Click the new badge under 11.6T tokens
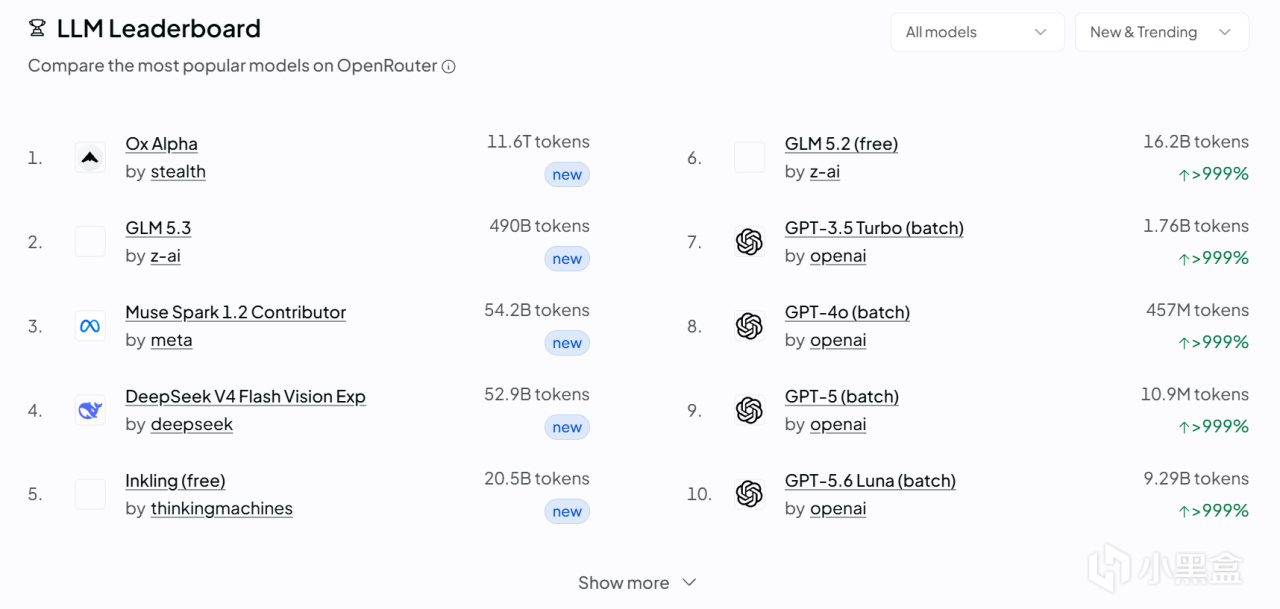 [567, 175]
